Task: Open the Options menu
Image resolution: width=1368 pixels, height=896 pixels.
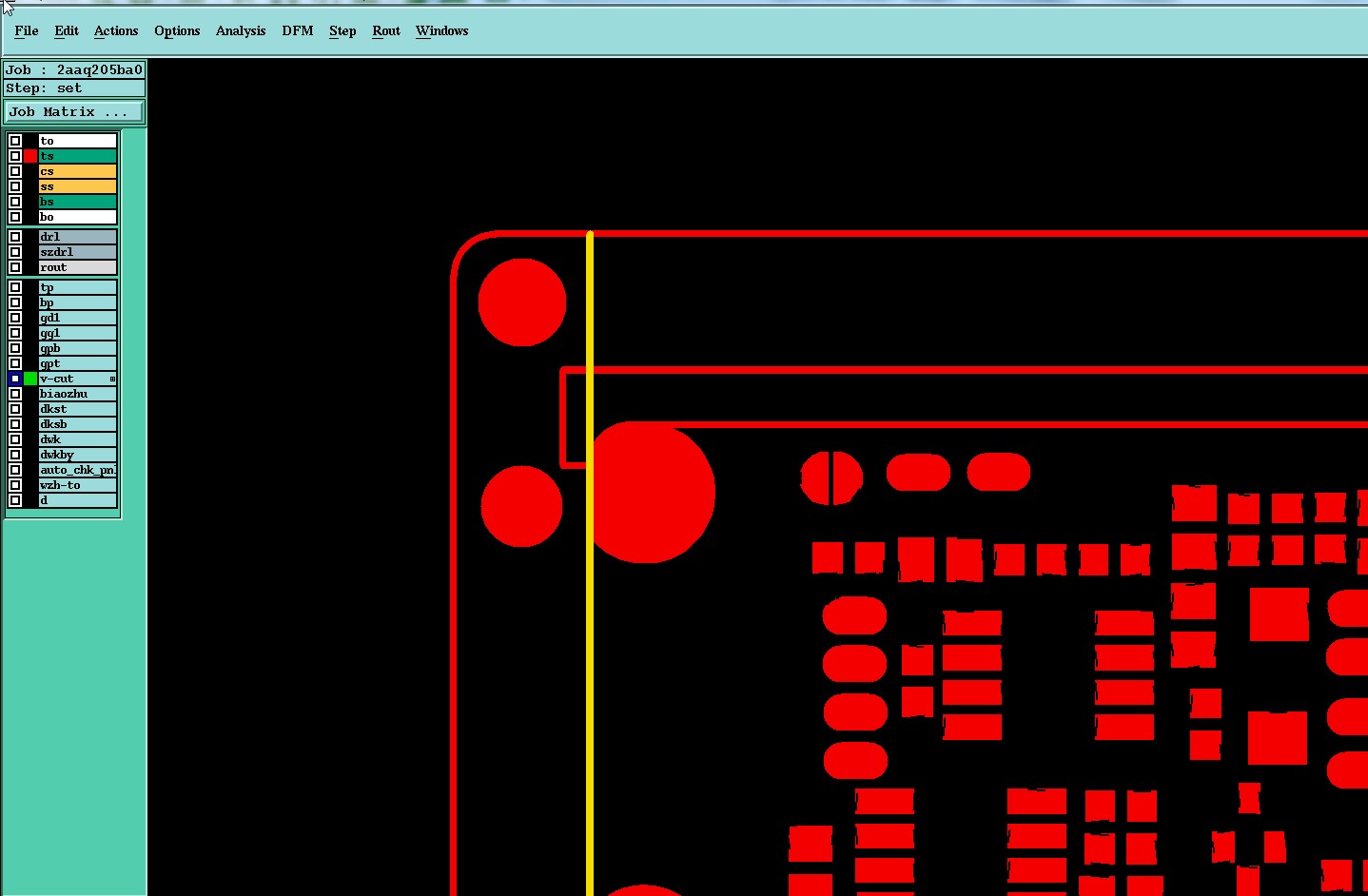Action: coord(177,30)
